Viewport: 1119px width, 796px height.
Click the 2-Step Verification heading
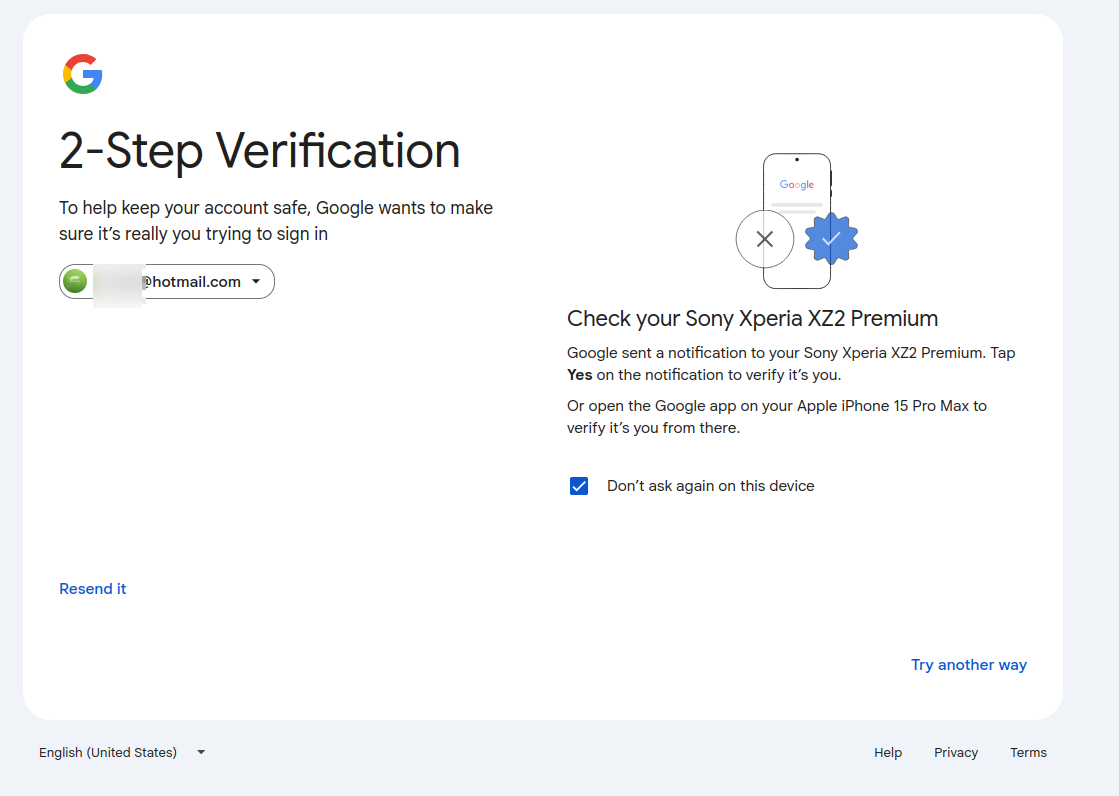(x=260, y=151)
